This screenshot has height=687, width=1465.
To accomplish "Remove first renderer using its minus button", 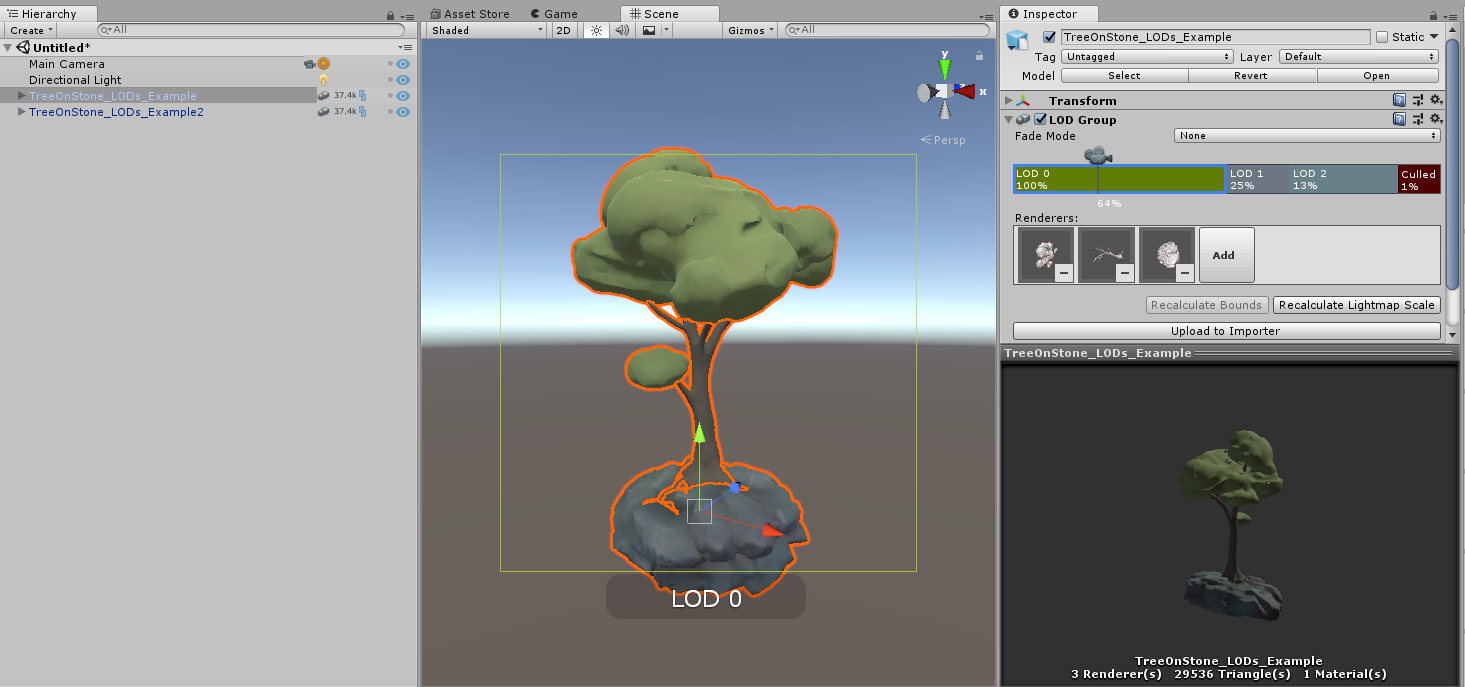I will (x=1065, y=272).
